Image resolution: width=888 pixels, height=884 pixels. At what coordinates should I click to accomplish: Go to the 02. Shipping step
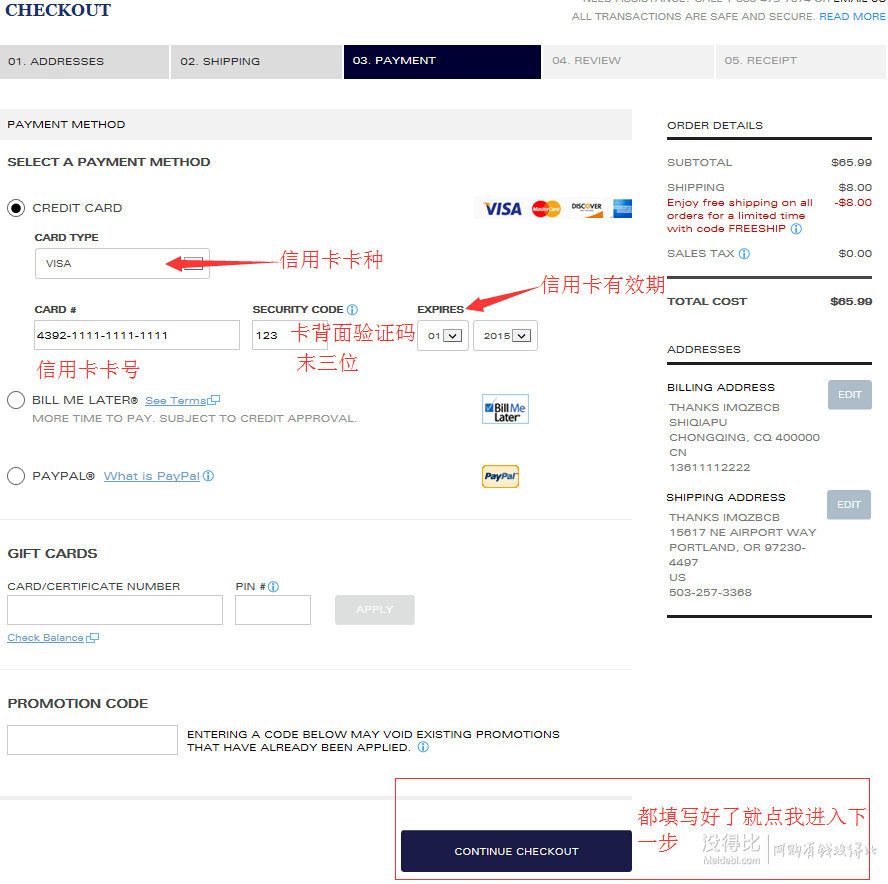[x=257, y=62]
